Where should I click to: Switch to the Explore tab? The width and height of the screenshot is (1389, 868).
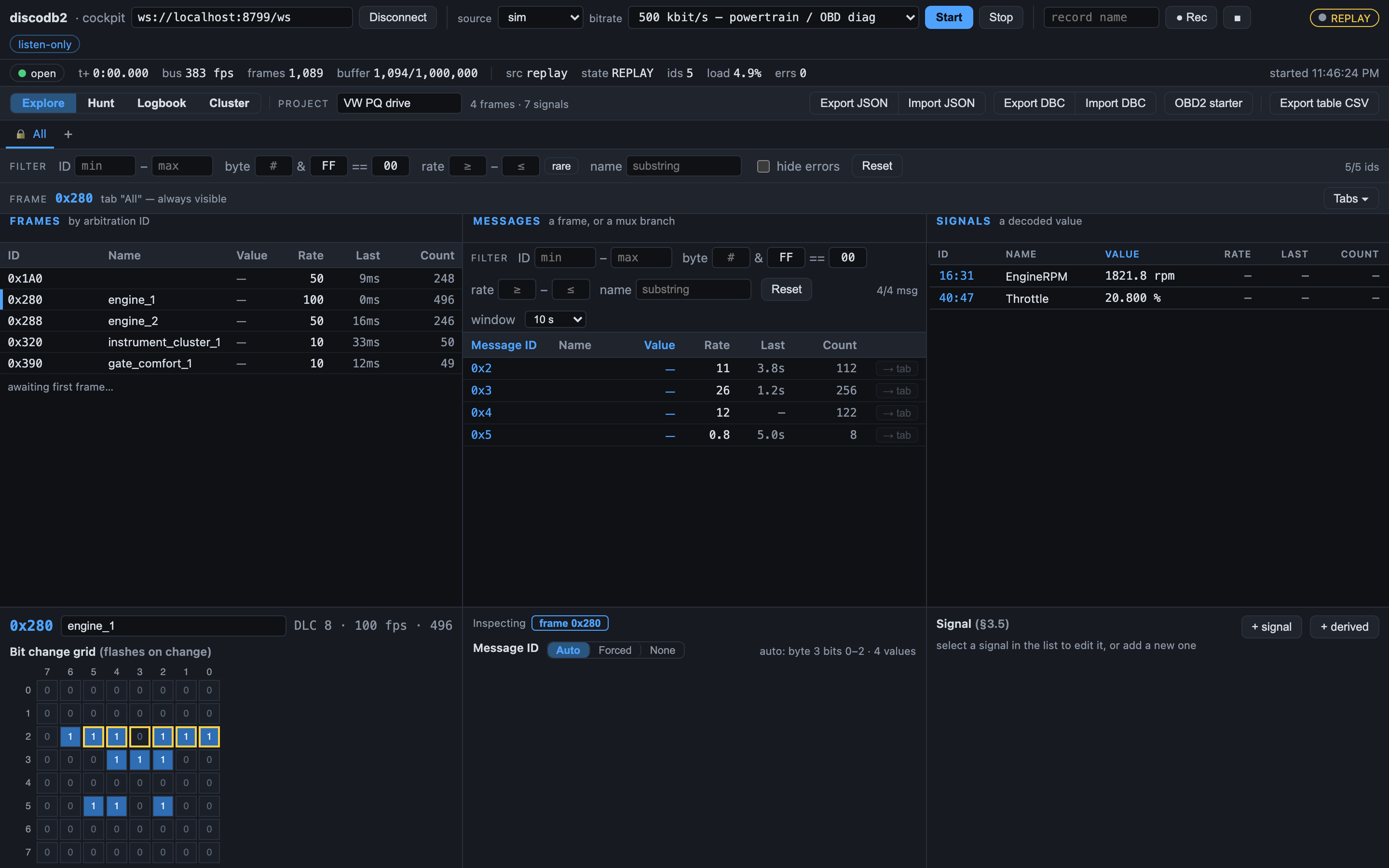pos(43,103)
